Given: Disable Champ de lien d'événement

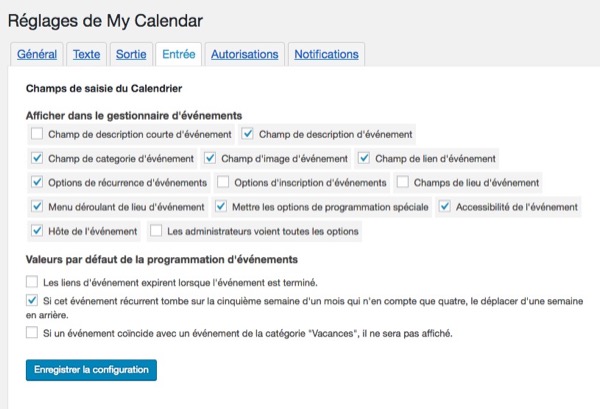Looking at the screenshot, I should click(x=364, y=158).
